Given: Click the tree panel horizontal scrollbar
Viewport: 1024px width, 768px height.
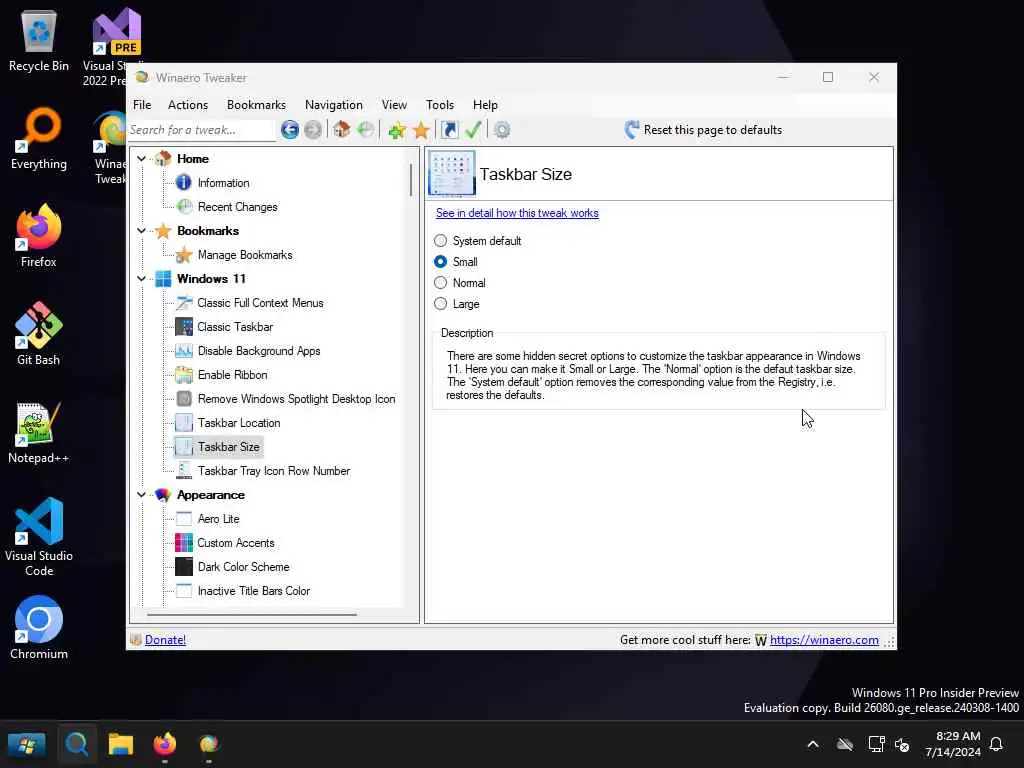Looking at the screenshot, I should click(252, 615).
